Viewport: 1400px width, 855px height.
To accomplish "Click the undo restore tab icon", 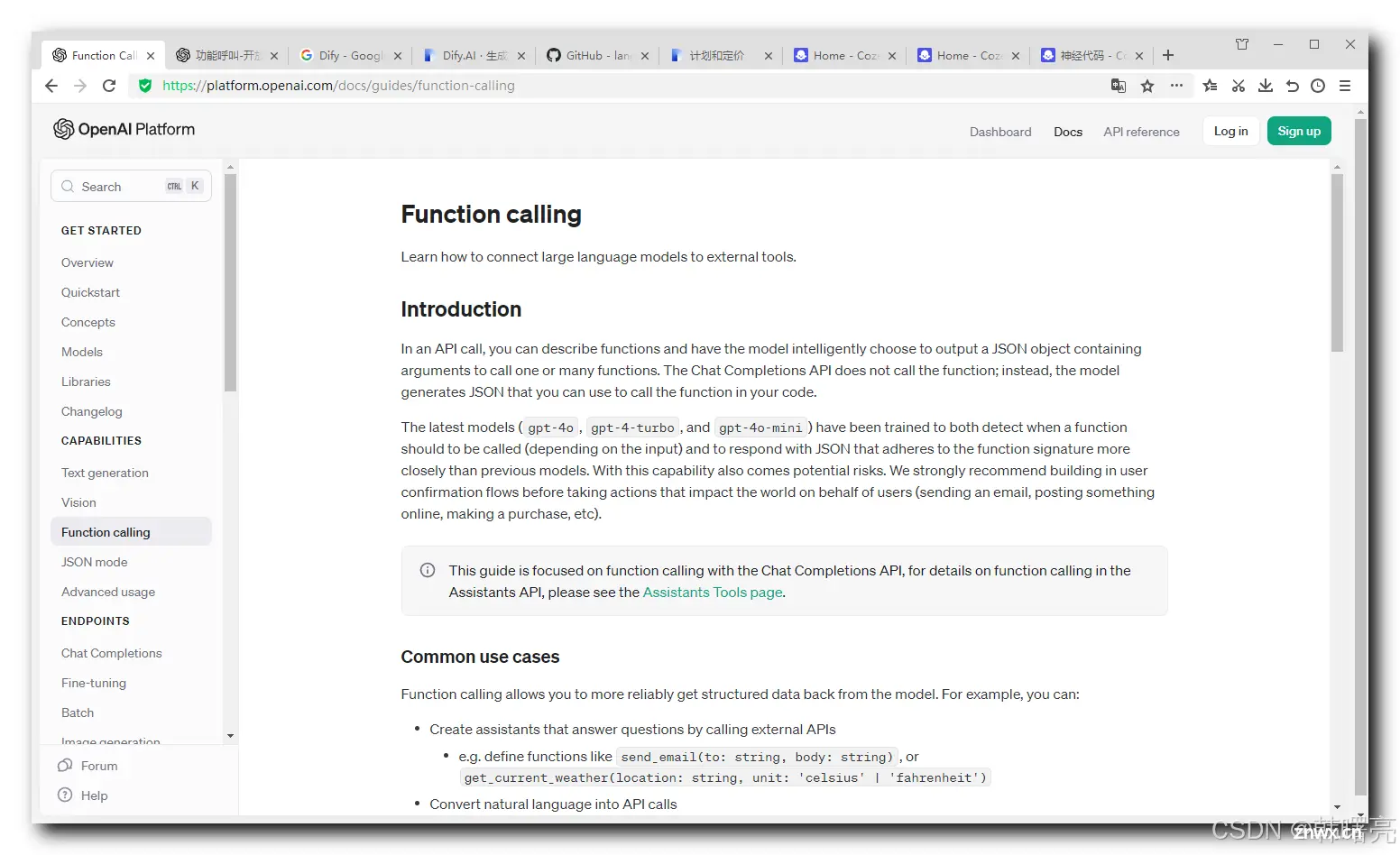I will [x=1292, y=86].
